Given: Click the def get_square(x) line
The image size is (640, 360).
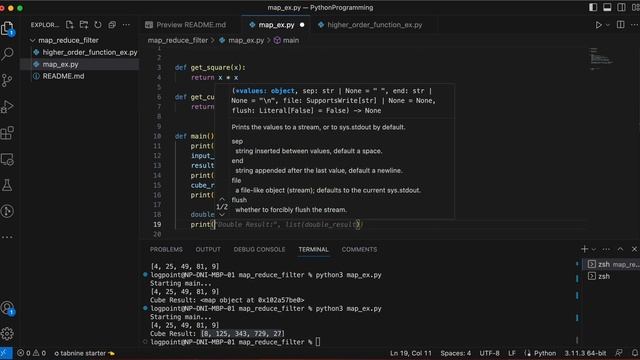Looking at the screenshot, I should point(210,67).
